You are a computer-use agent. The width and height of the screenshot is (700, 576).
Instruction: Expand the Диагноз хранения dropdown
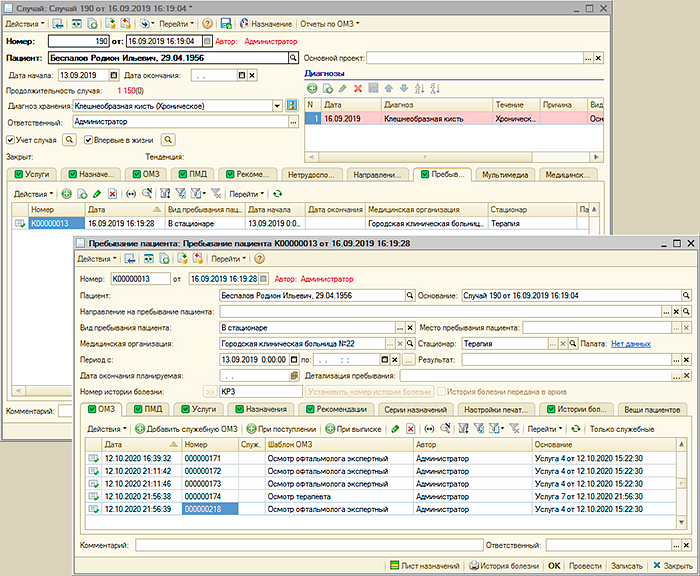point(275,105)
